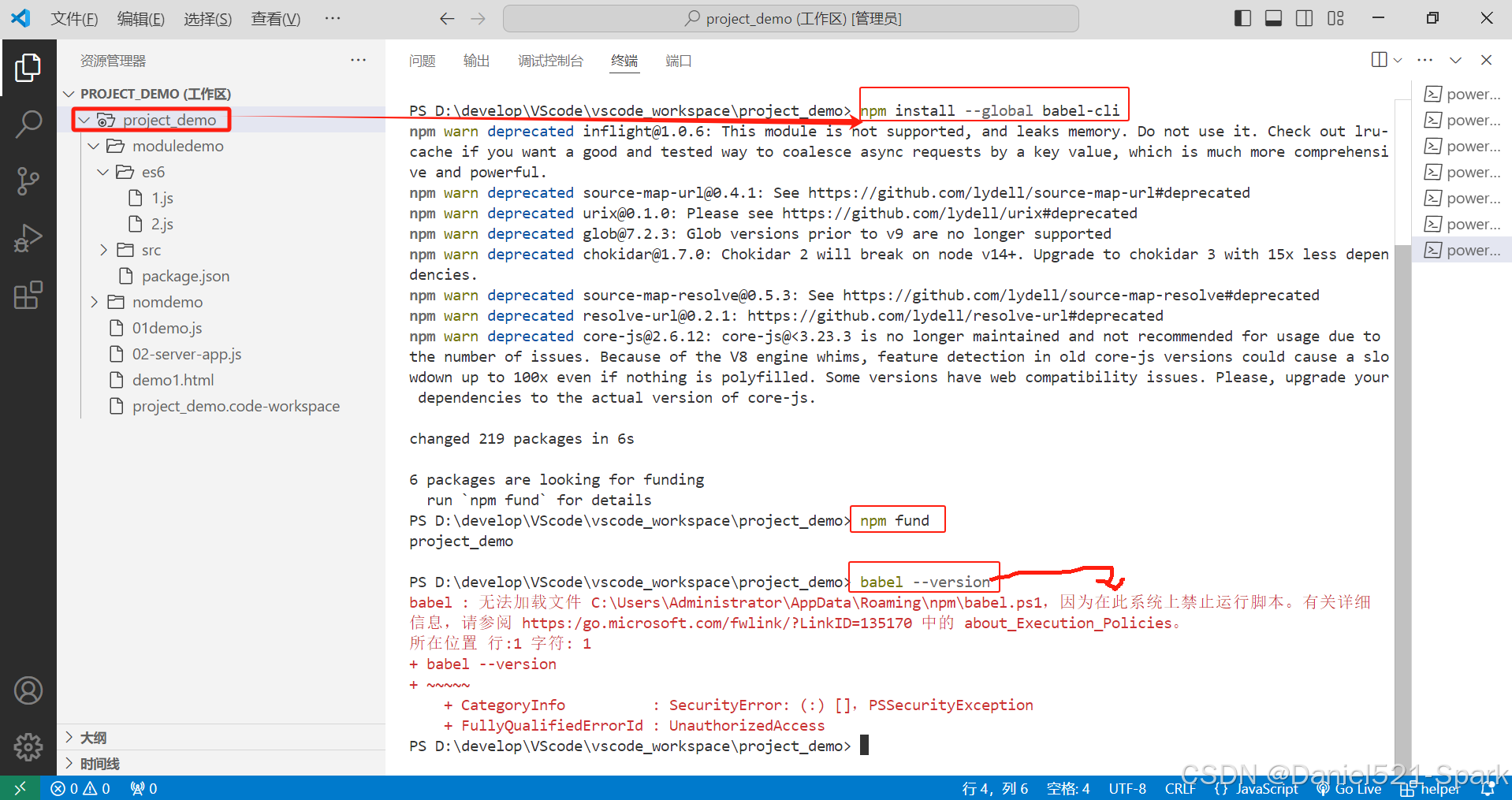Click the VS Code logo icon
This screenshot has width=1512, height=800.
point(21,18)
